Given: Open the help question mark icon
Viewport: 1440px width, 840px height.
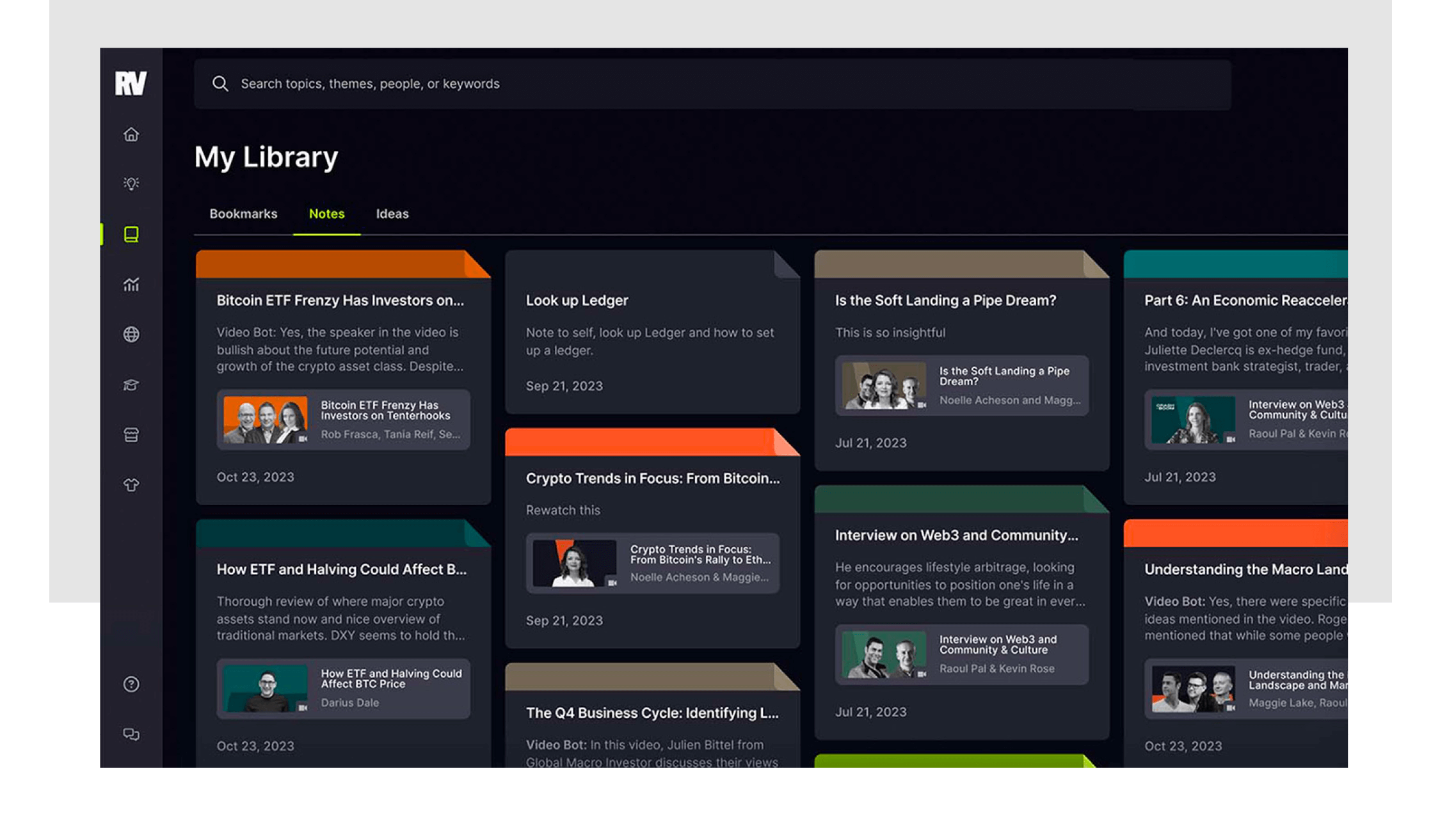Looking at the screenshot, I should (x=131, y=684).
